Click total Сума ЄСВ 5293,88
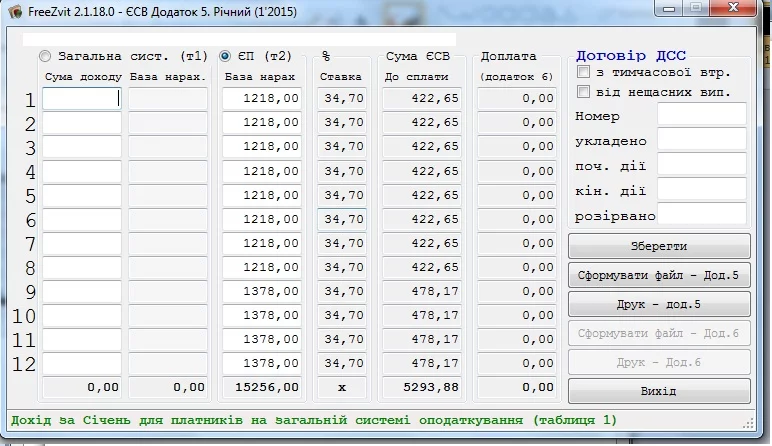 point(422,387)
